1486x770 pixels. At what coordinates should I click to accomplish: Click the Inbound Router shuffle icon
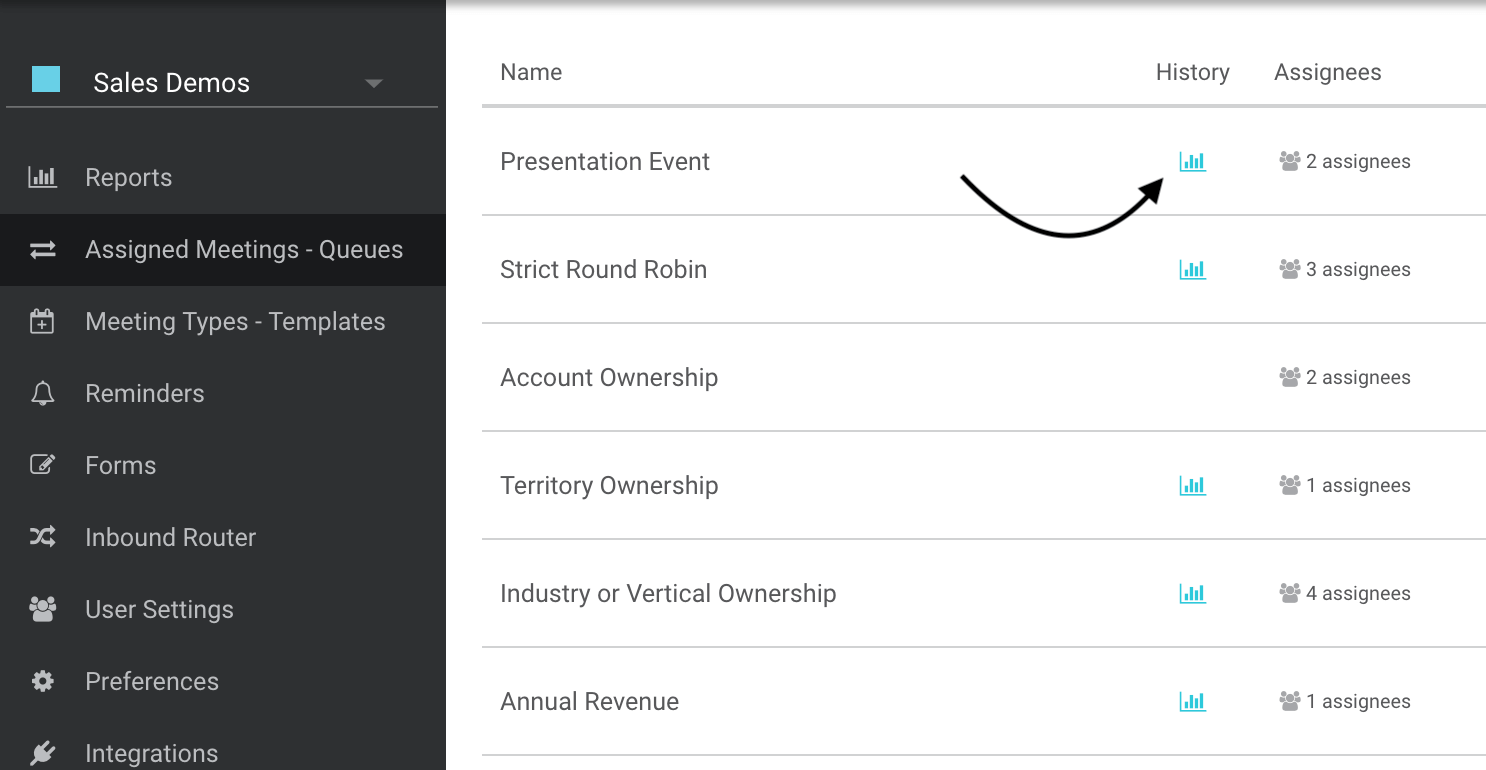42,538
